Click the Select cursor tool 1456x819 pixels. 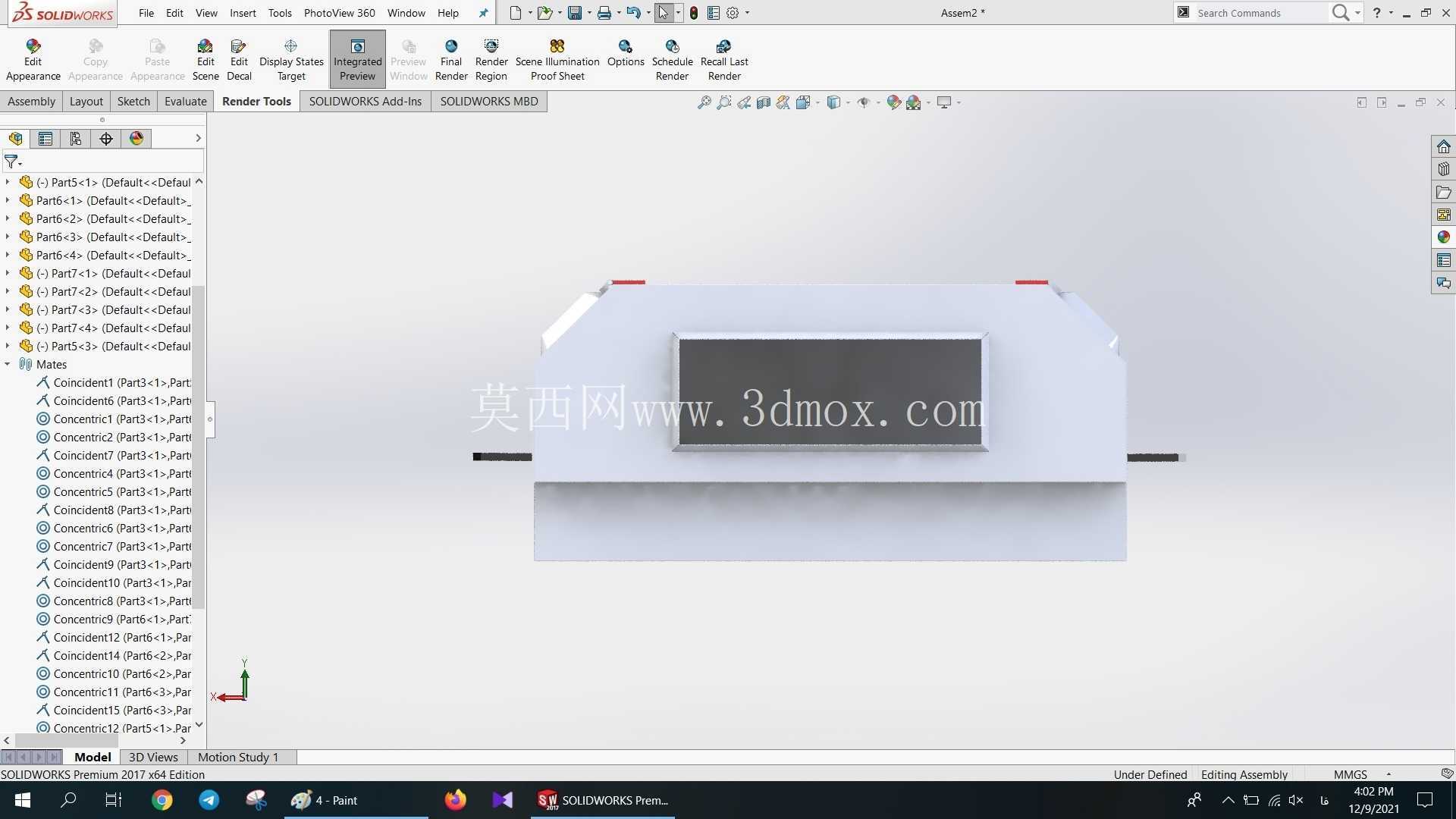(664, 13)
